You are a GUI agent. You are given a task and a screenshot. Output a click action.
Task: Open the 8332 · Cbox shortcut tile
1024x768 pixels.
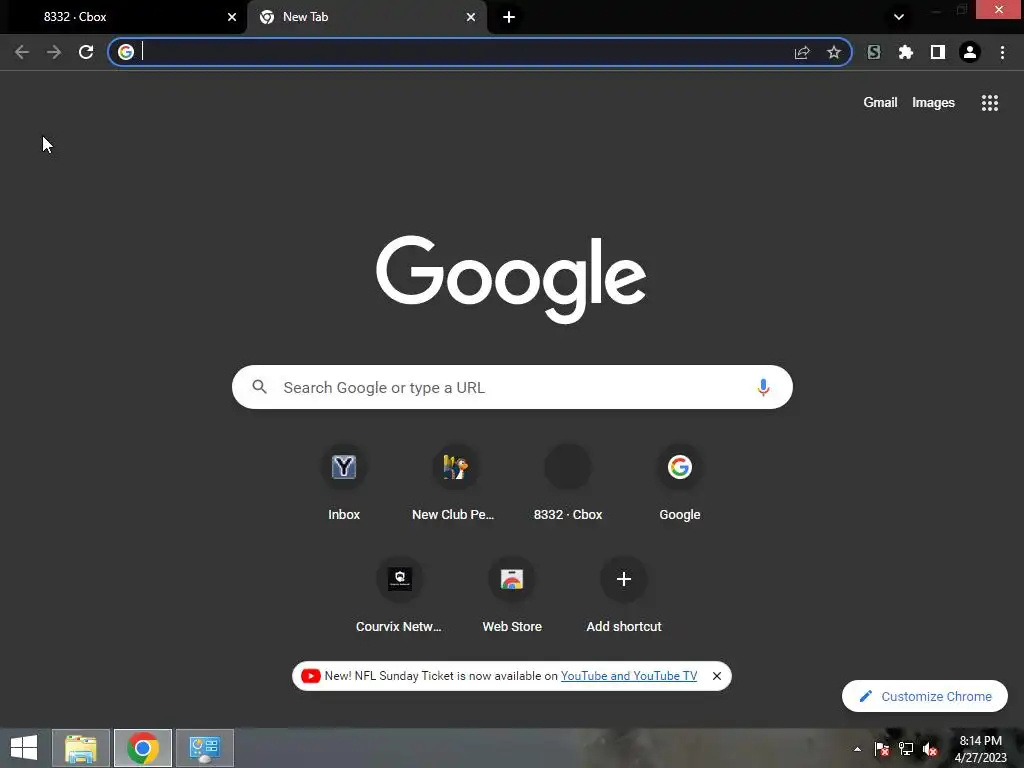(x=568, y=484)
